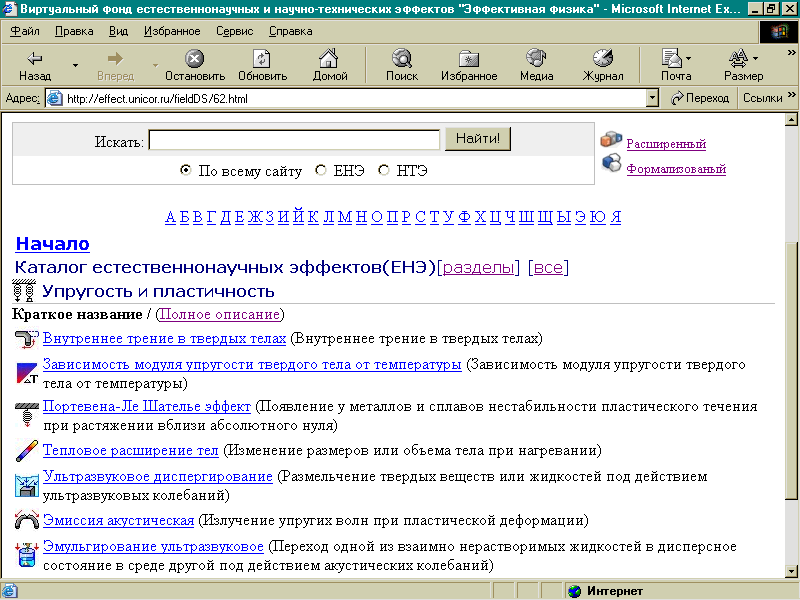
Task: Follow the Формализованый search link
Action: [x=676, y=169]
